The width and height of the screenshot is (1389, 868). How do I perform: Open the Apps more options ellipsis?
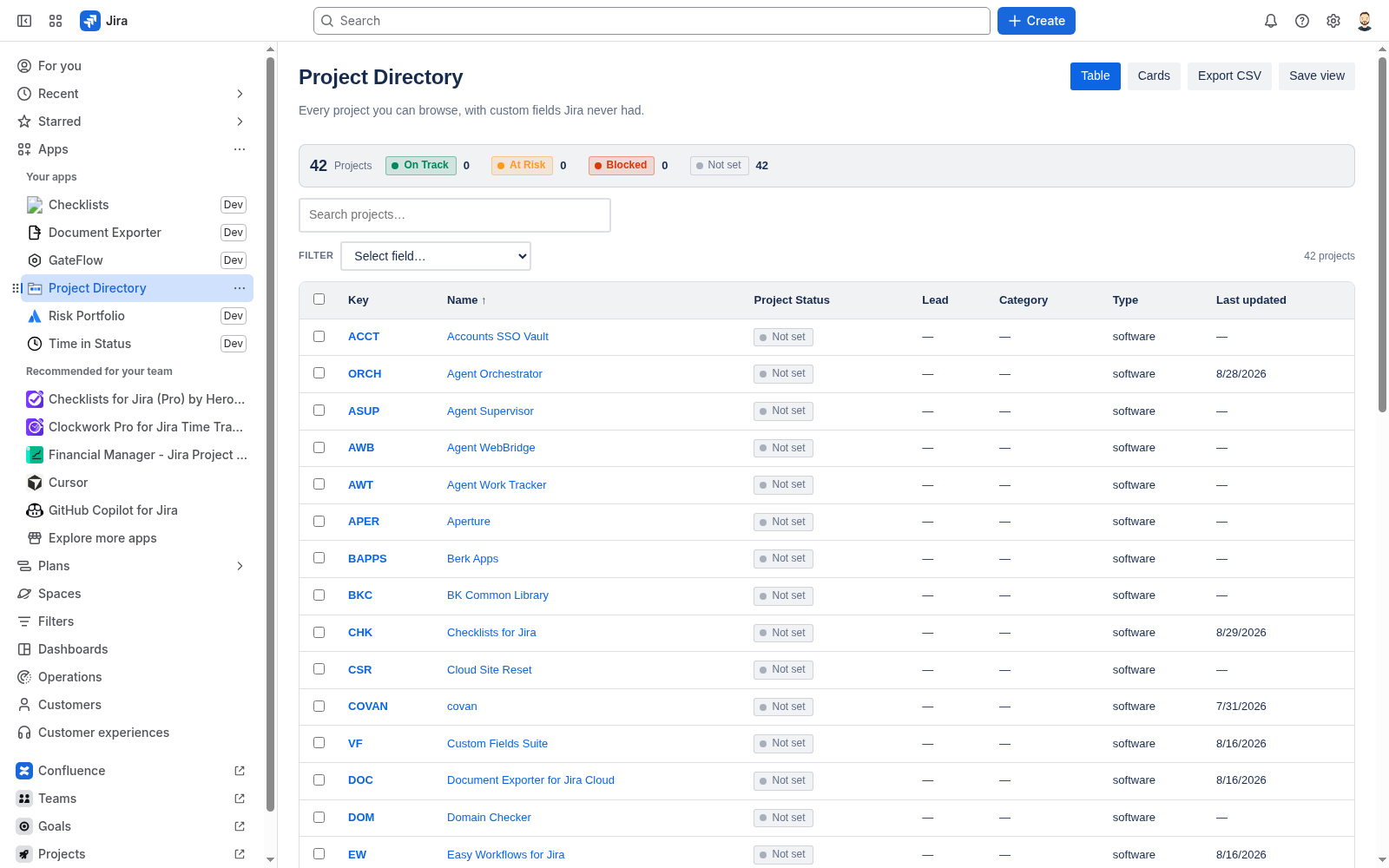240,149
